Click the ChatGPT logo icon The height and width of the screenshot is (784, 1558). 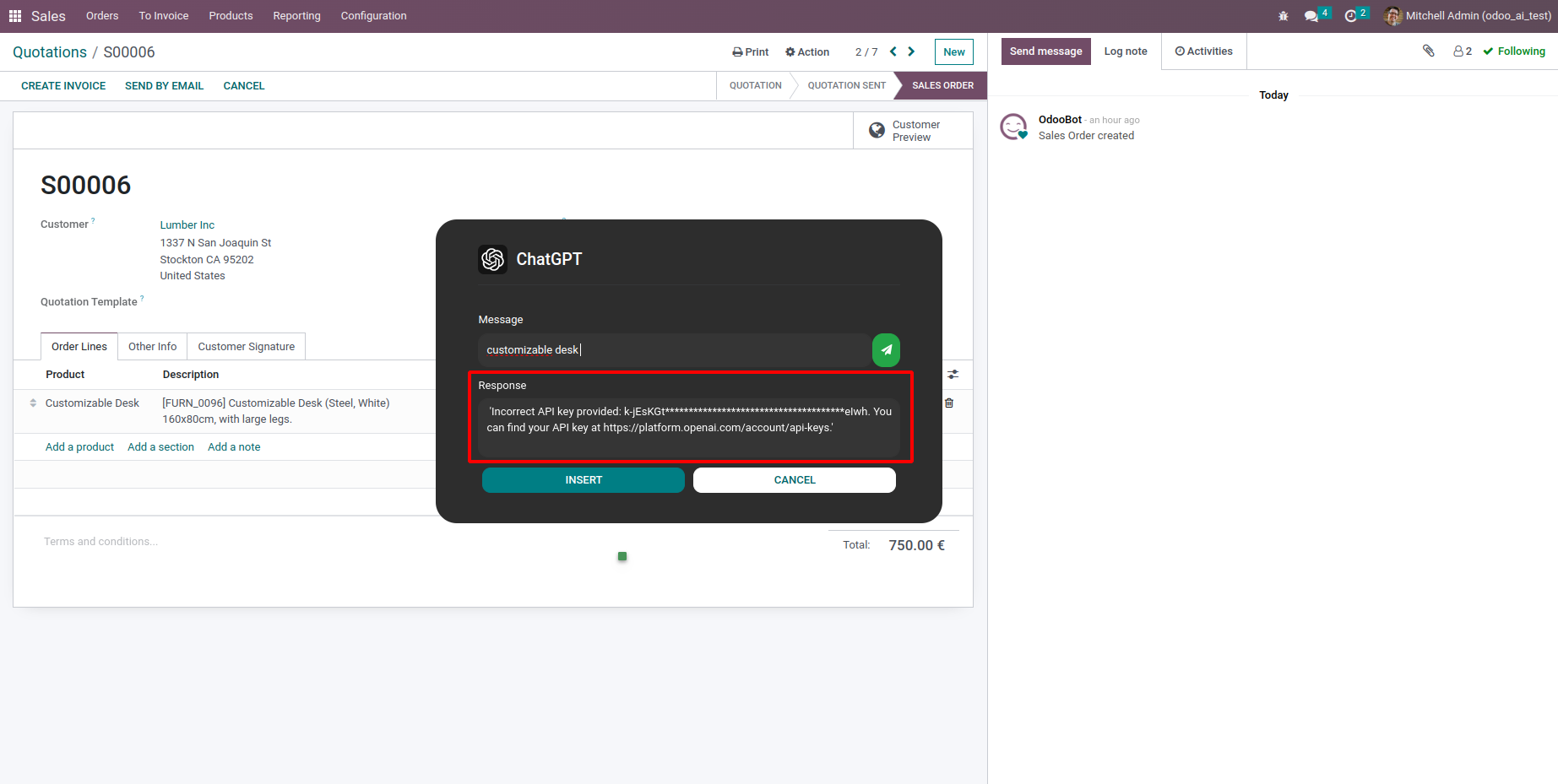tap(493, 259)
